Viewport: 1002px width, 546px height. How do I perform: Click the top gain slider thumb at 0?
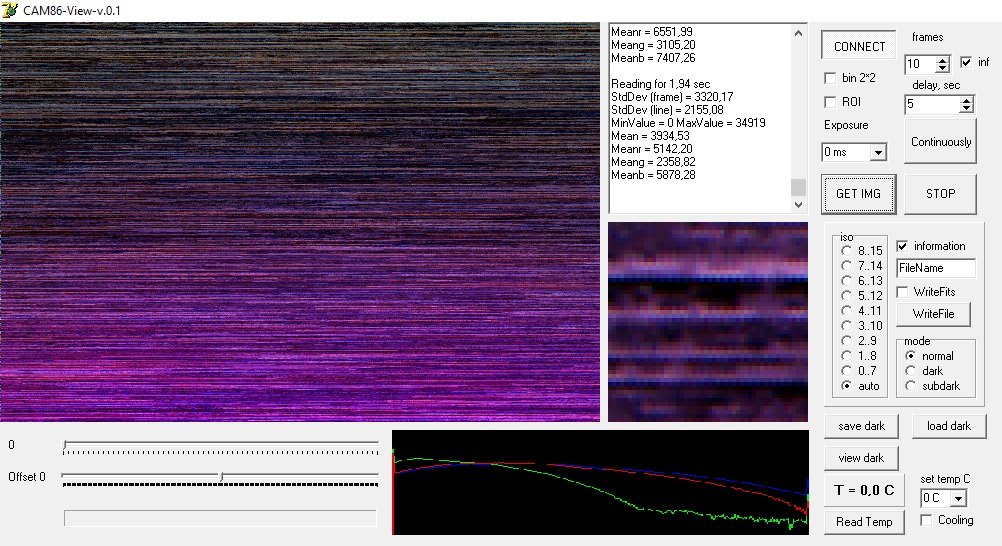65,445
